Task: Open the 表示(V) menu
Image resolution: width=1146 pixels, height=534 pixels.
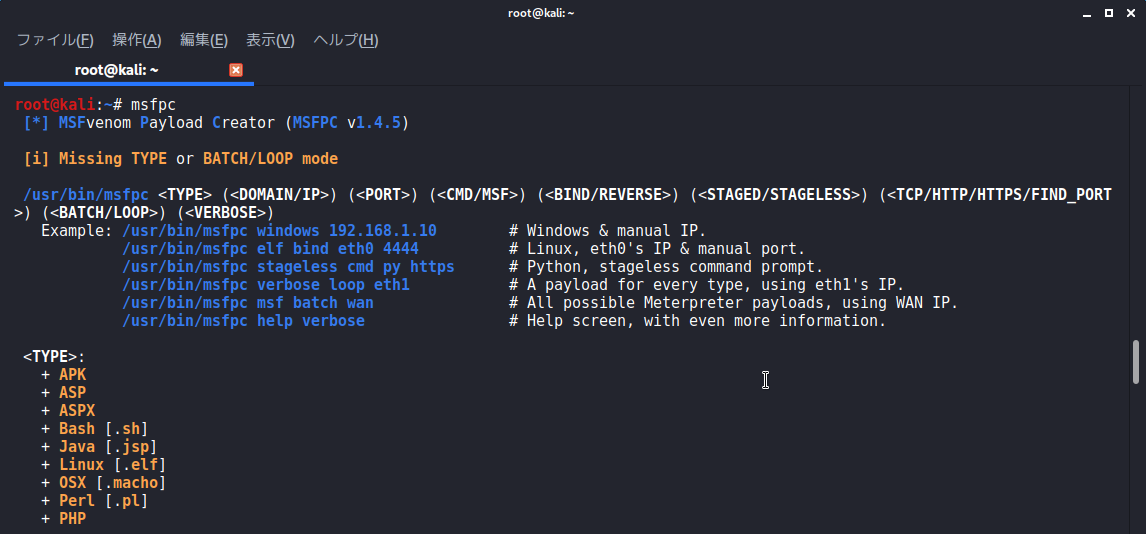Action: [x=270, y=40]
